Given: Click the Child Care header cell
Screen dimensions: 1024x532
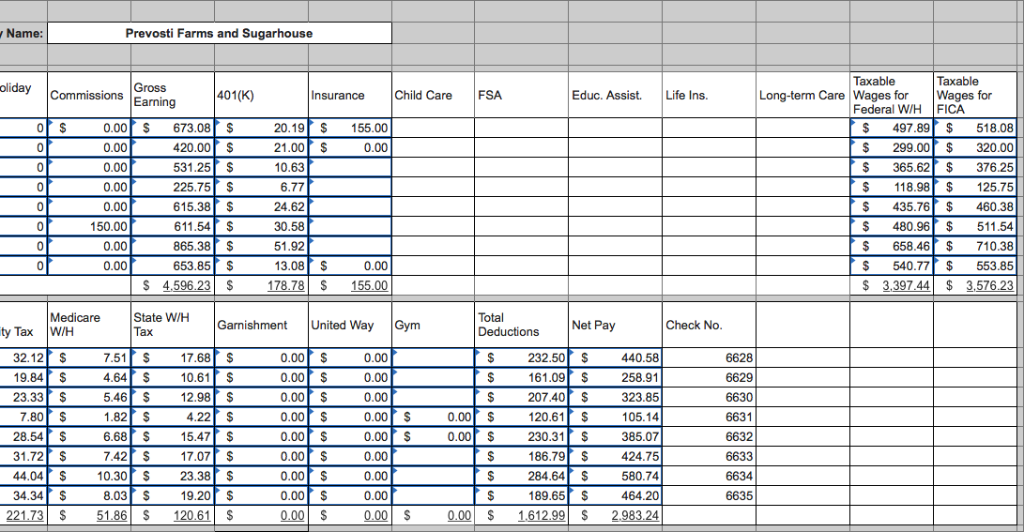Looking at the screenshot, I should [433, 95].
